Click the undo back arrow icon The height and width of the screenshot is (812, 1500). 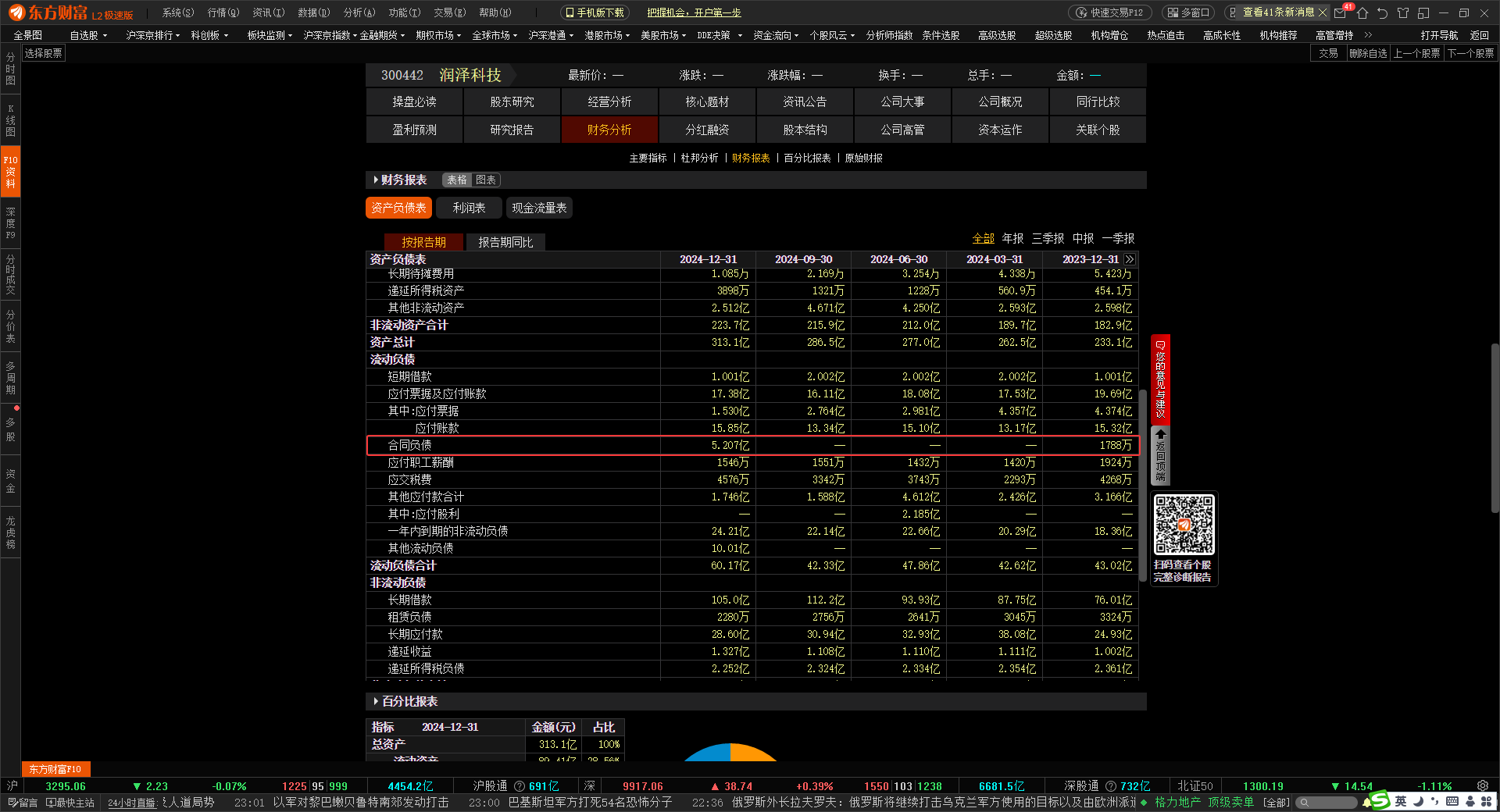tap(1383, 13)
